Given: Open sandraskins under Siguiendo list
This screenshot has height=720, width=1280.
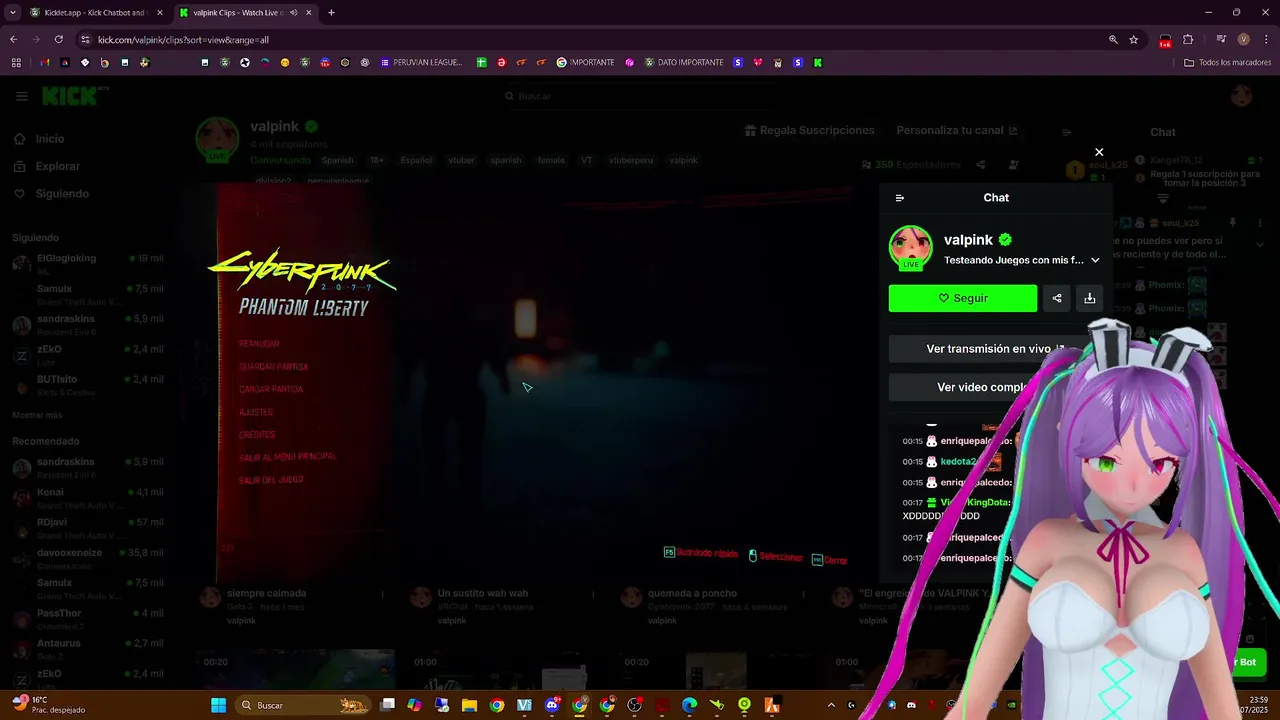Looking at the screenshot, I should (88, 323).
